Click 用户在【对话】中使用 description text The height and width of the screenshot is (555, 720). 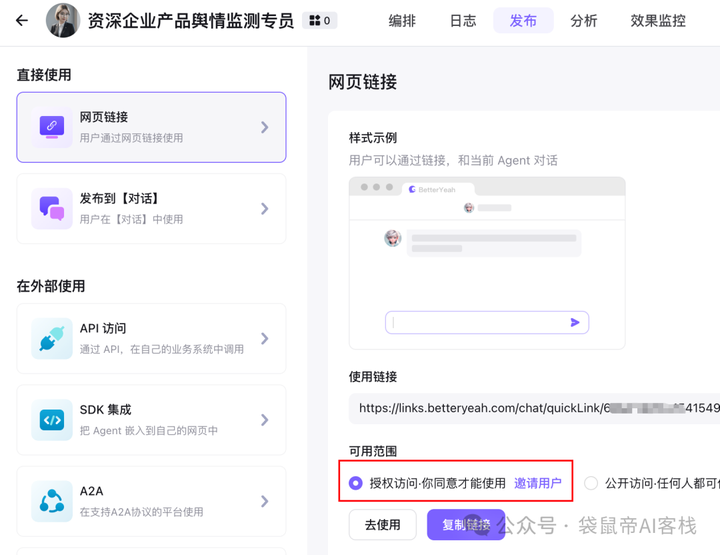[131, 219]
